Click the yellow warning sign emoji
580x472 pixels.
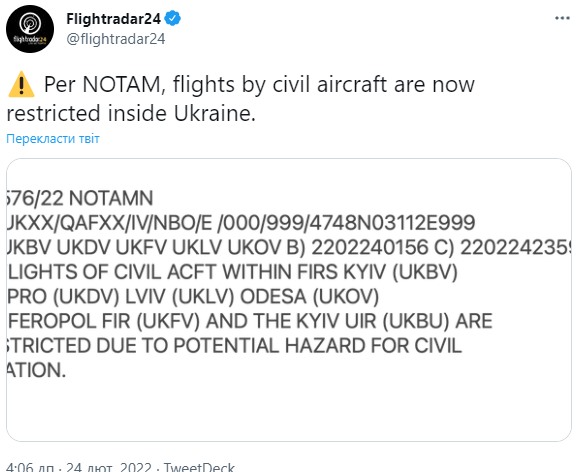pyautogui.click(x=21, y=84)
